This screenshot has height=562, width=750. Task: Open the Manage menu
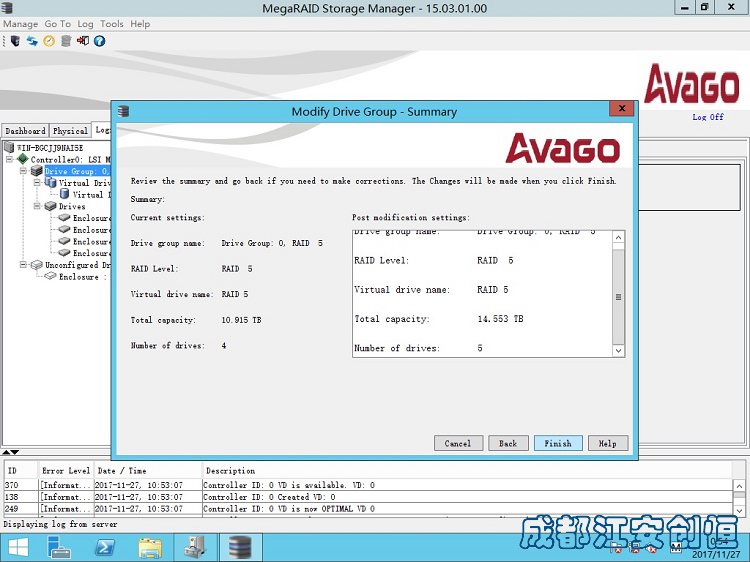click(21, 24)
